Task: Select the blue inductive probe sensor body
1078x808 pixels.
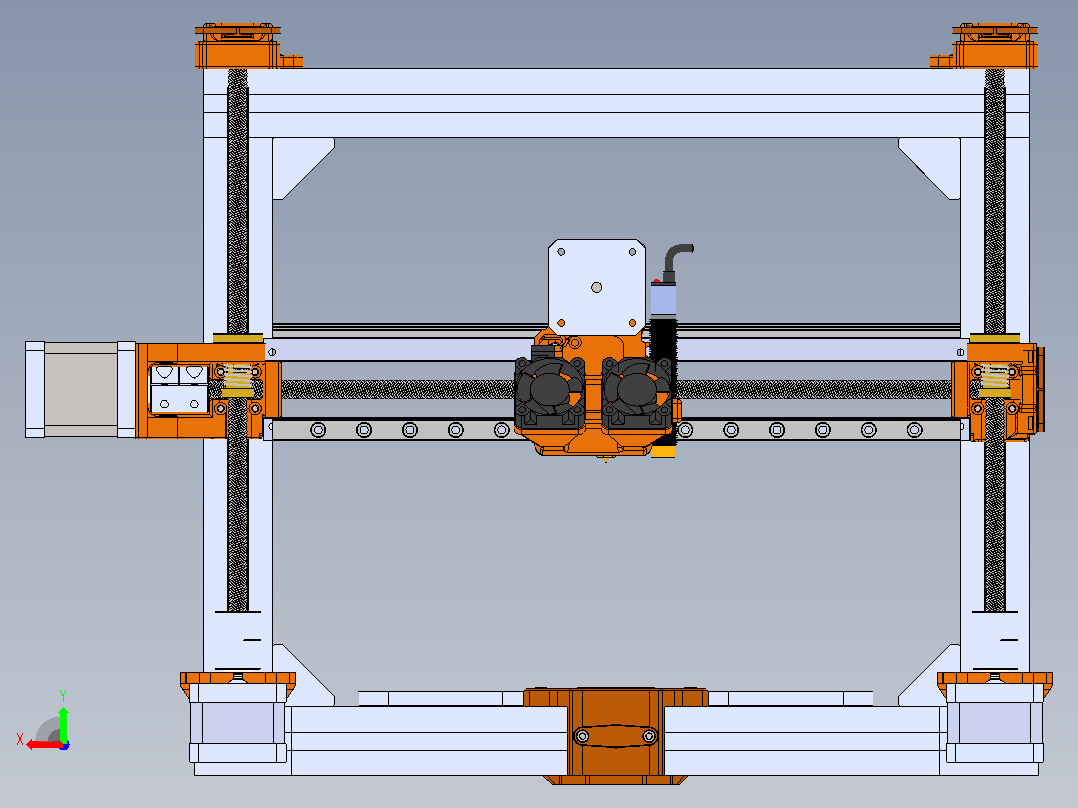Action: [663, 301]
